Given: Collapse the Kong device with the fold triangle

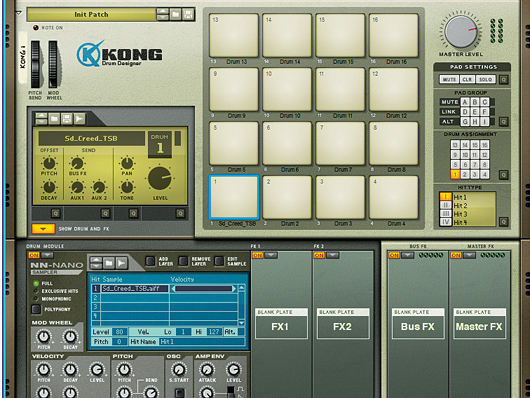Looking at the screenshot, I should (x=19, y=13).
